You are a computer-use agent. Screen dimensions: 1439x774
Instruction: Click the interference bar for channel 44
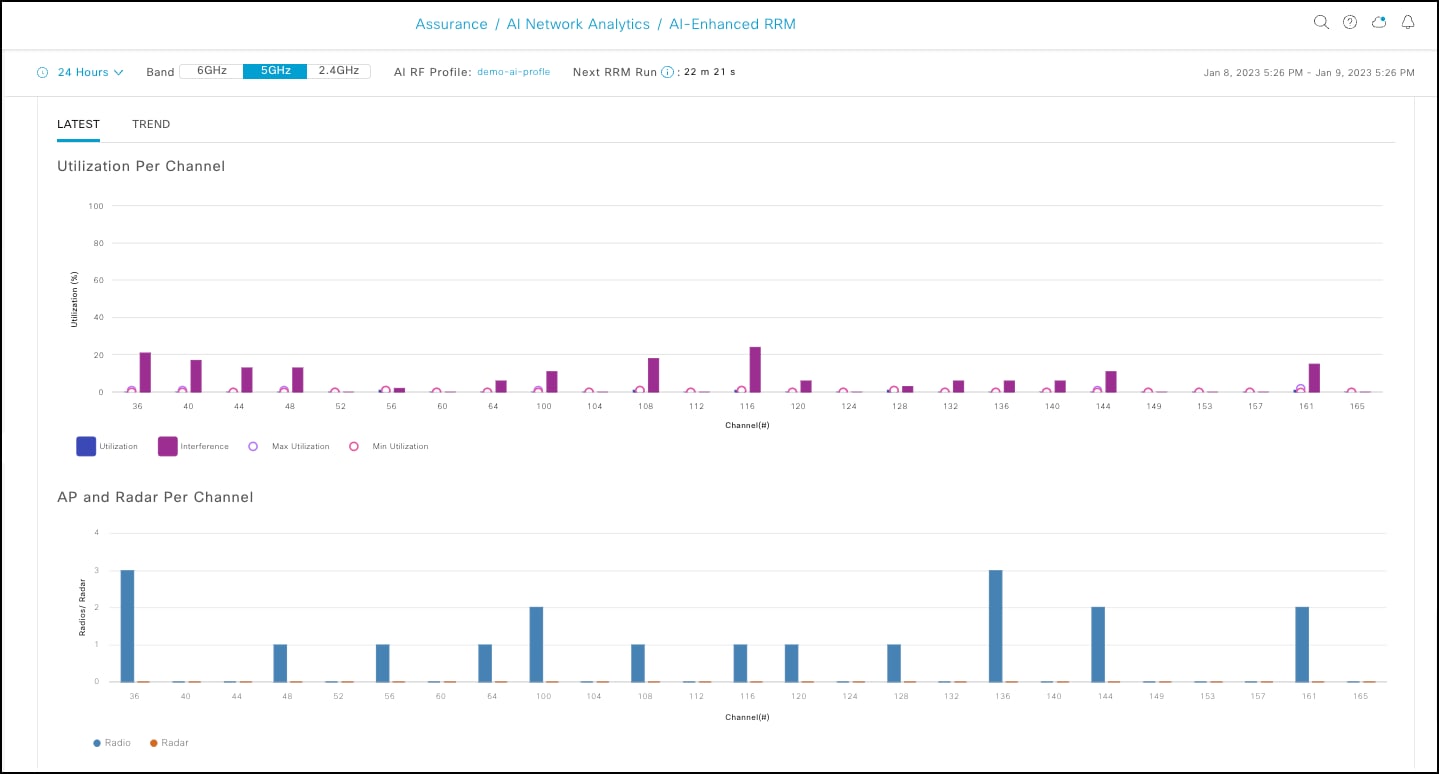(x=247, y=380)
